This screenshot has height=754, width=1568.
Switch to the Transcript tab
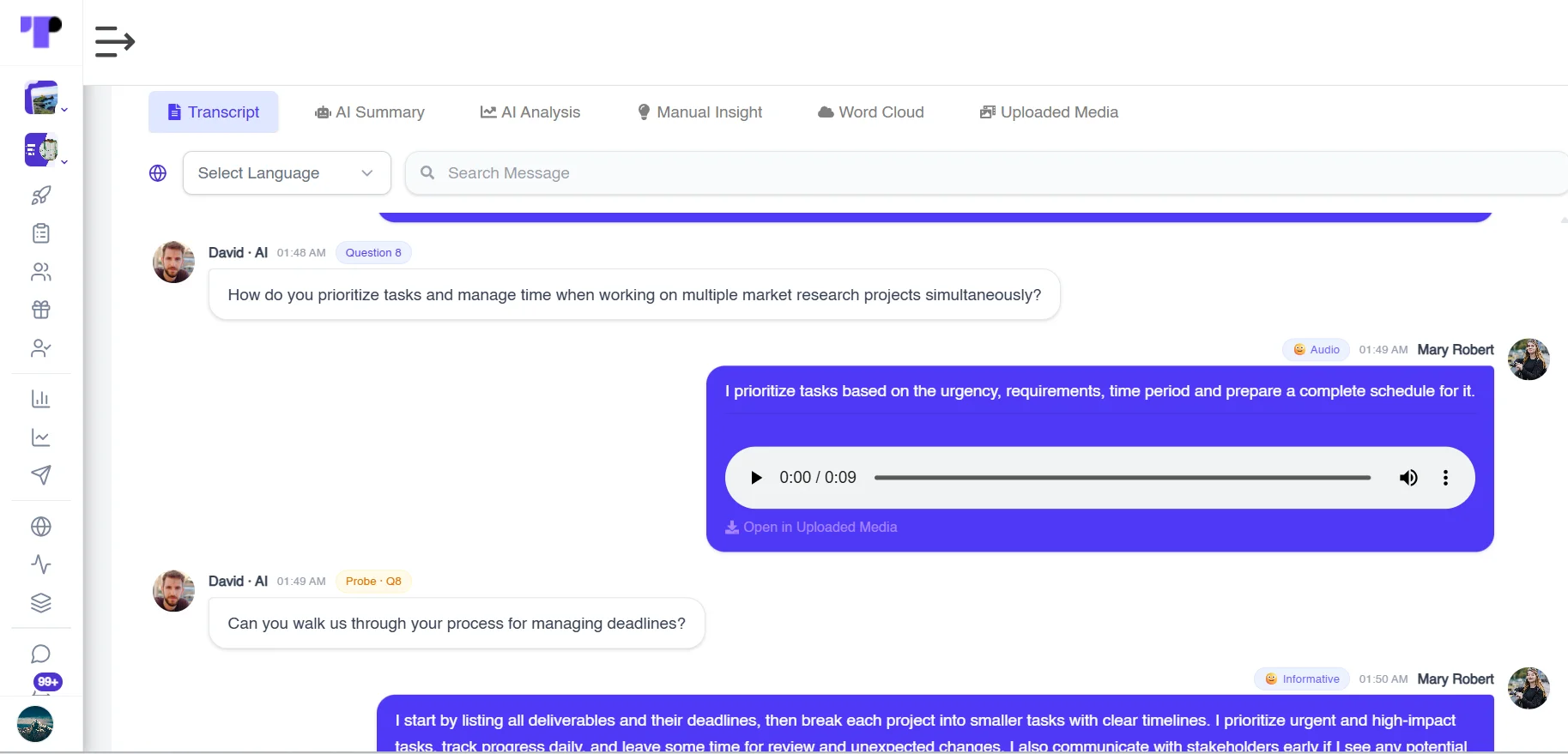pyautogui.click(x=214, y=112)
